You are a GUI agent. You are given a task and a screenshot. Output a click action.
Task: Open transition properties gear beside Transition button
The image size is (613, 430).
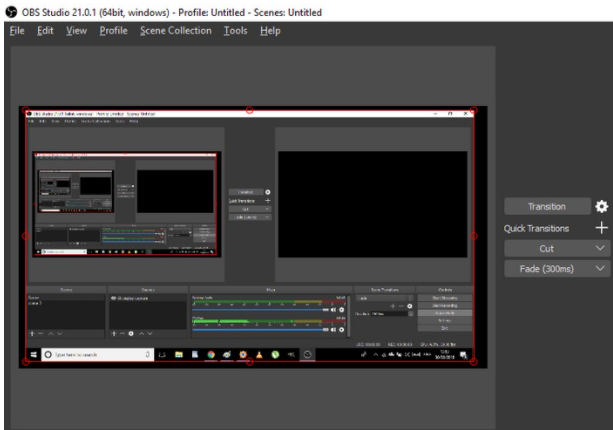tap(601, 206)
